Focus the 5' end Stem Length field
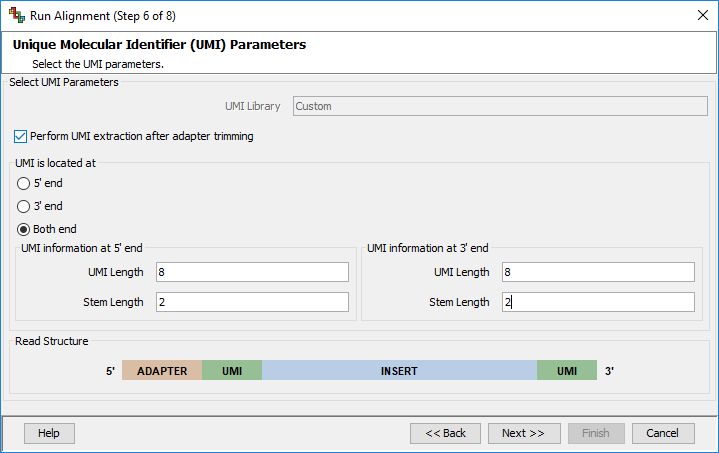The image size is (719, 453). [x=252, y=302]
